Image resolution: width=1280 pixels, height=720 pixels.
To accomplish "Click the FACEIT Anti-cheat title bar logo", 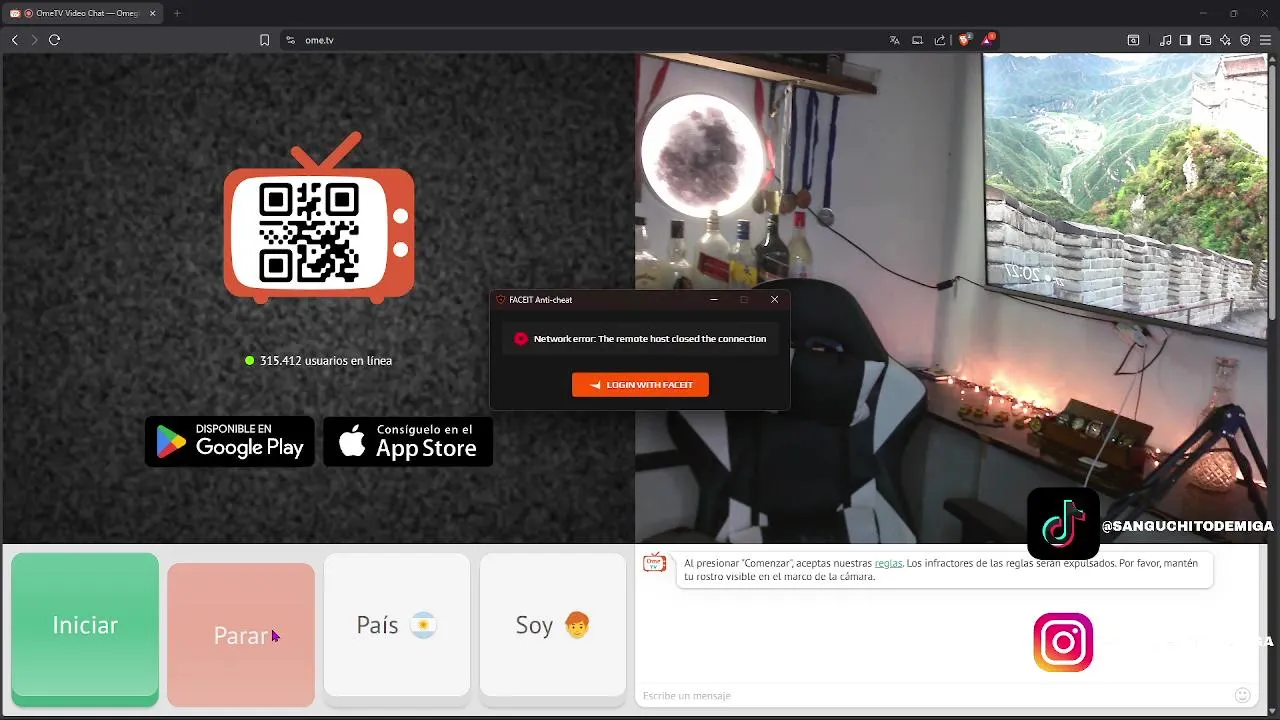I will pos(501,300).
